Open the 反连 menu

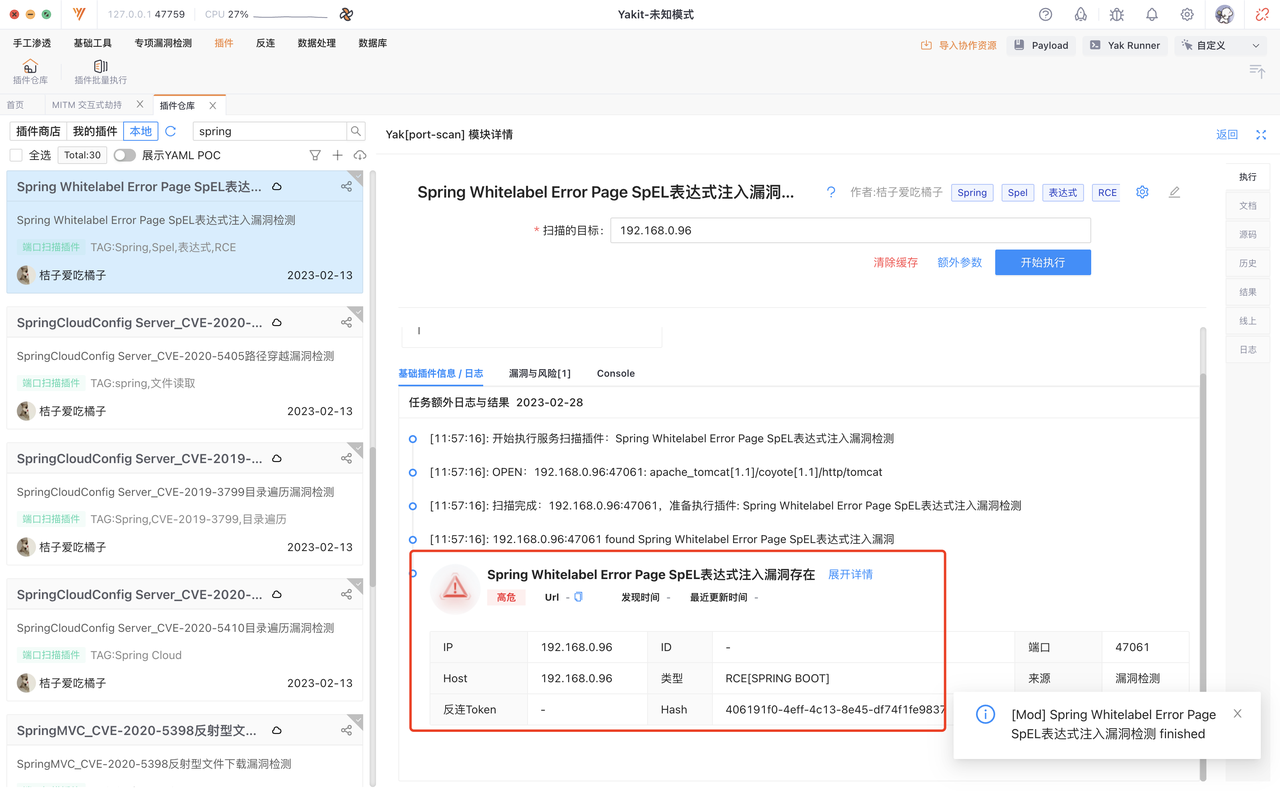[265, 43]
